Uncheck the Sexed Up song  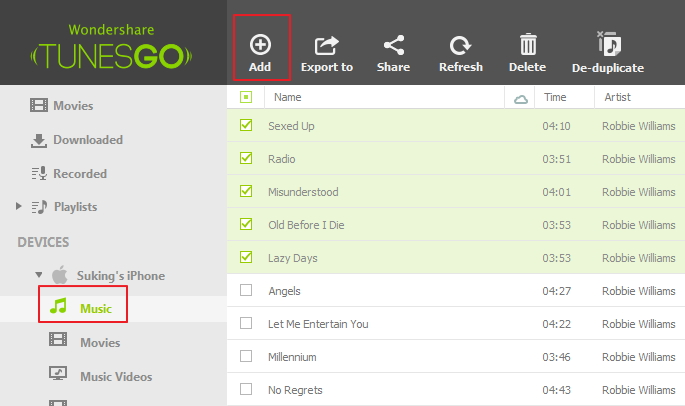click(246, 126)
